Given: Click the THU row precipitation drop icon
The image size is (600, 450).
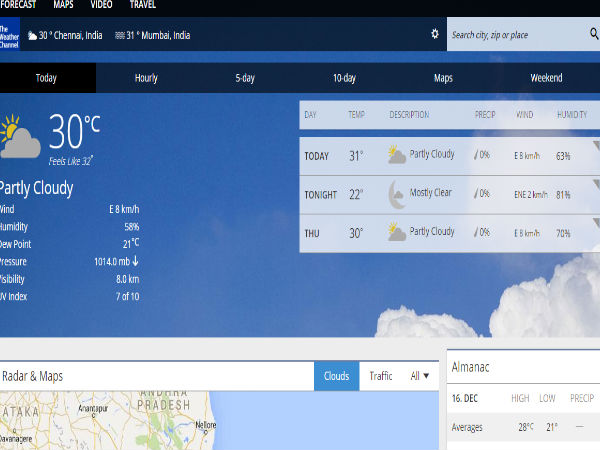Looking at the screenshot, I should [476, 232].
